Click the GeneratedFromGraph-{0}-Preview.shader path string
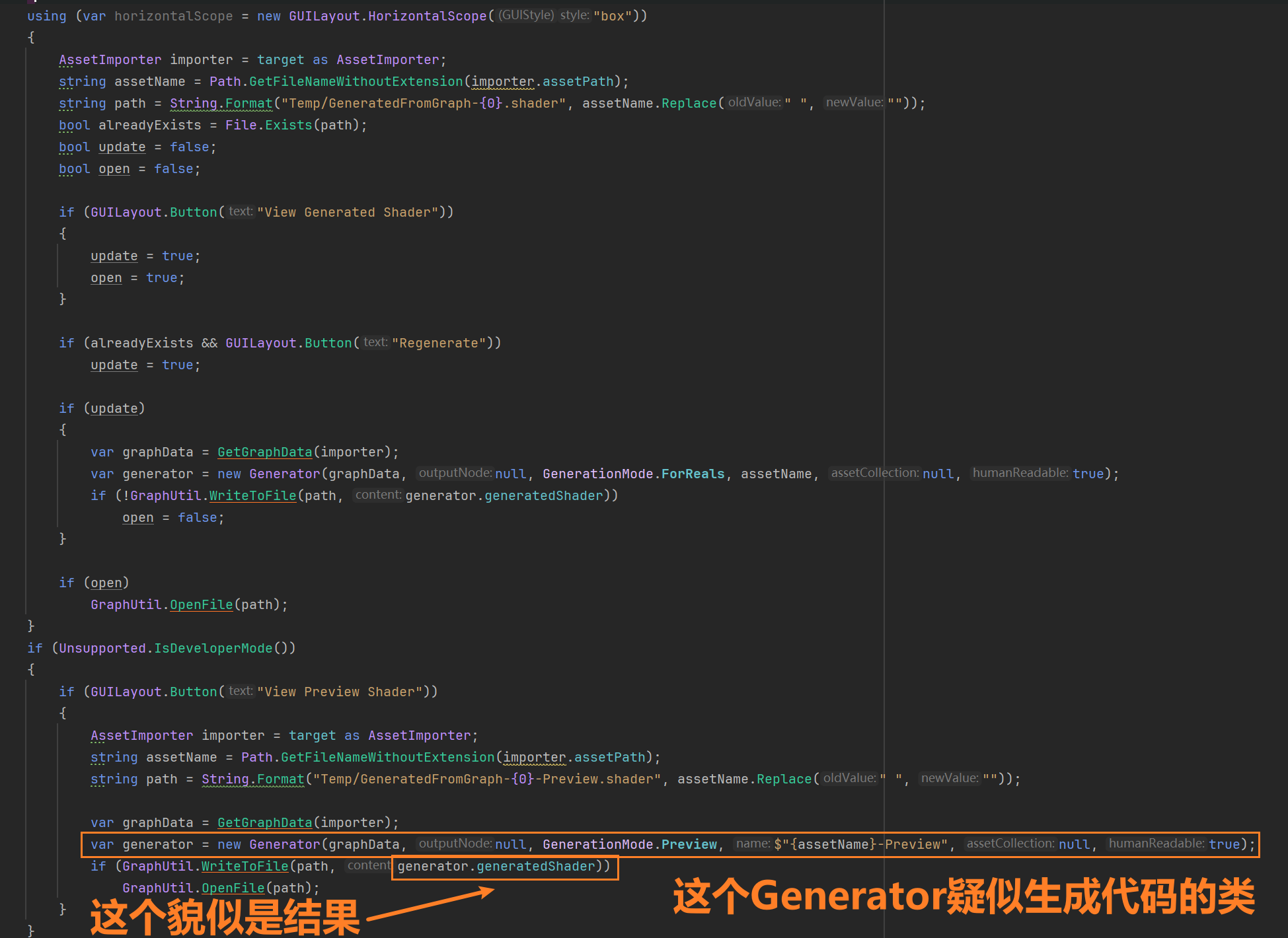Viewport: 1288px width, 938px height. click(x=486, y=779)
